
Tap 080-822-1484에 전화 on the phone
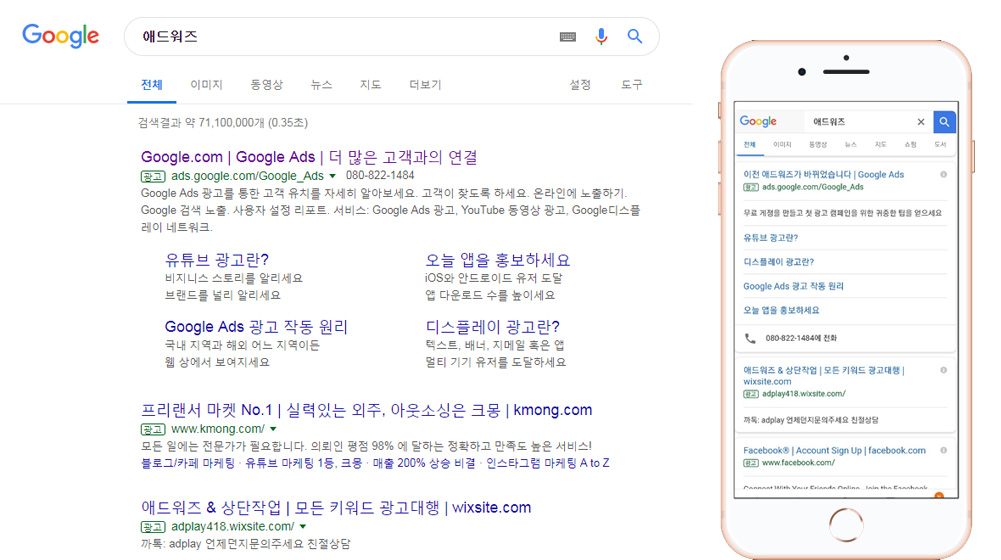(801, 338)
